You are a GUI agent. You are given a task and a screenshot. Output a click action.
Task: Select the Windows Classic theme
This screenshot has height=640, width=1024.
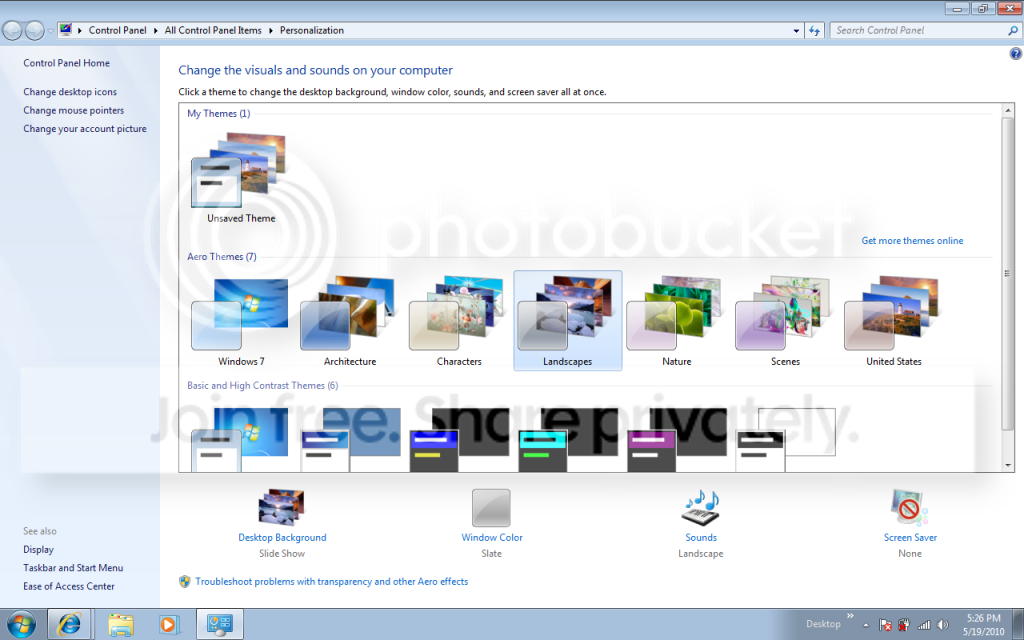(350, 440)
